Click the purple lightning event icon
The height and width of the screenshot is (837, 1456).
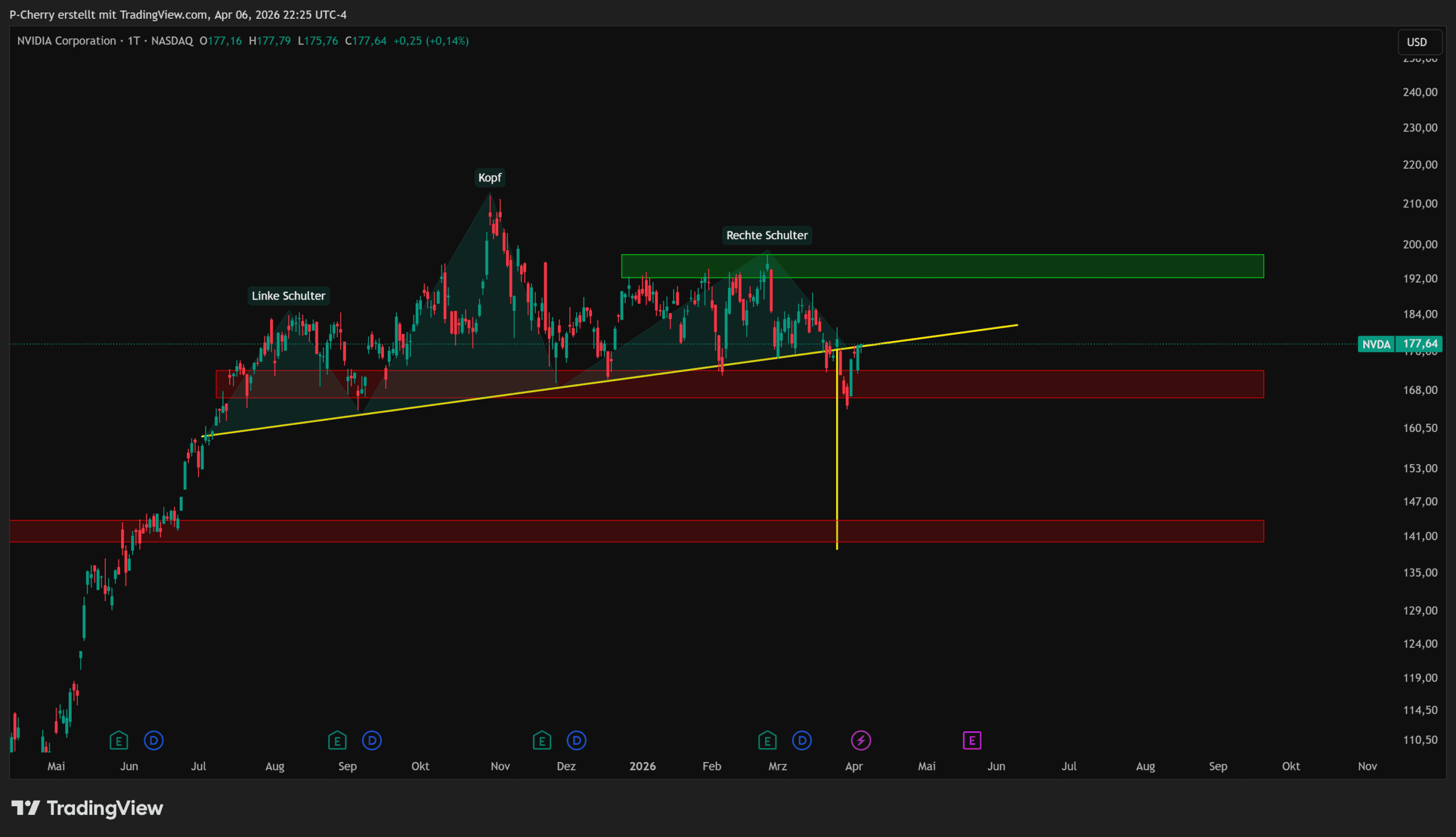pyautogui.click(x=861, y=740)
